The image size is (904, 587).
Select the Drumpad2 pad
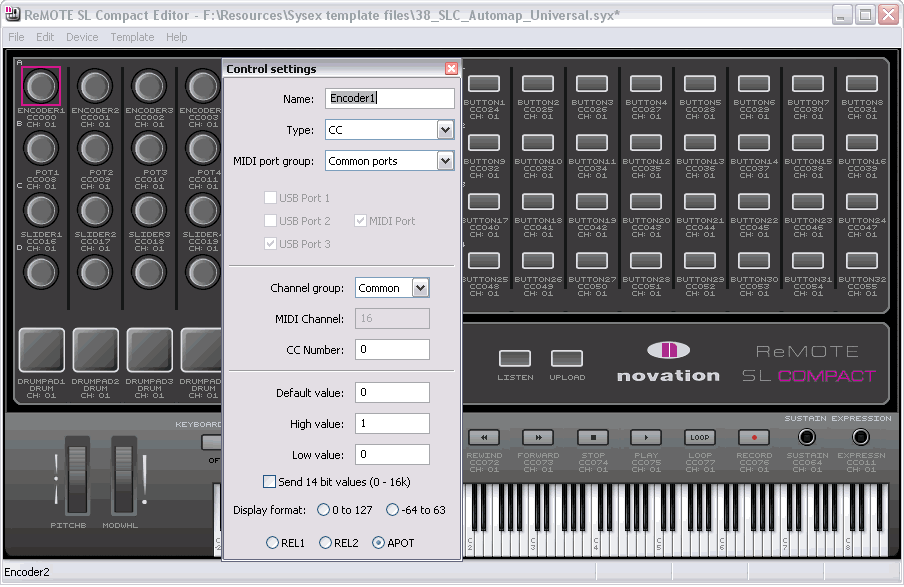(96, 350)
